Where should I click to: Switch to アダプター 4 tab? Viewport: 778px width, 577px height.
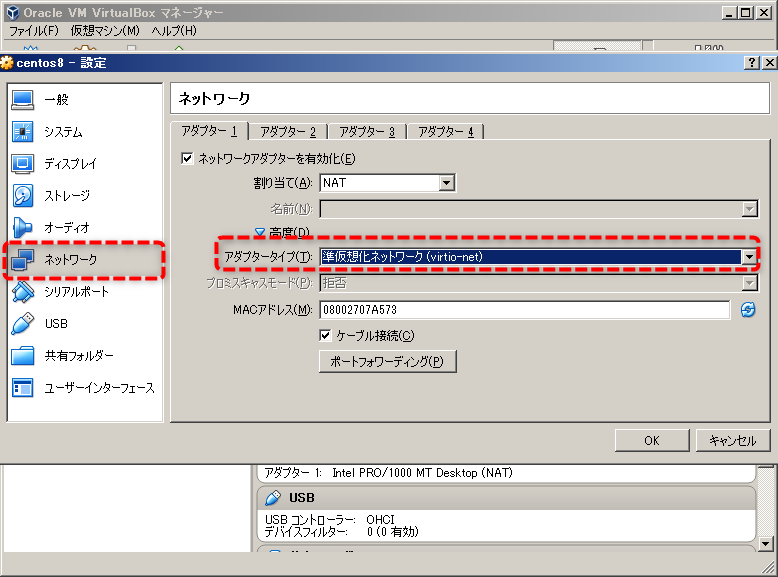tap(446, 131)
